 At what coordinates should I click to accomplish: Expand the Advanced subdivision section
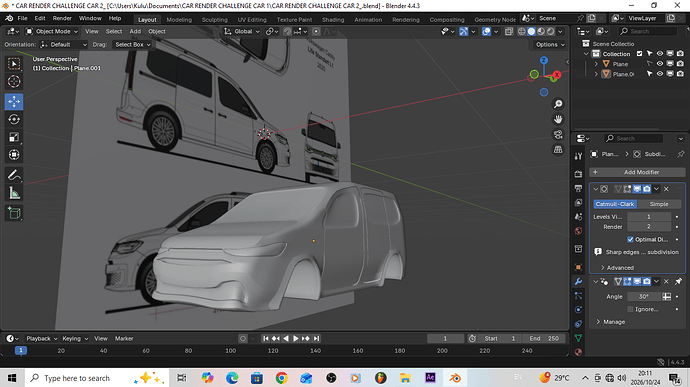pyautogui.click(x=618, y=268)
